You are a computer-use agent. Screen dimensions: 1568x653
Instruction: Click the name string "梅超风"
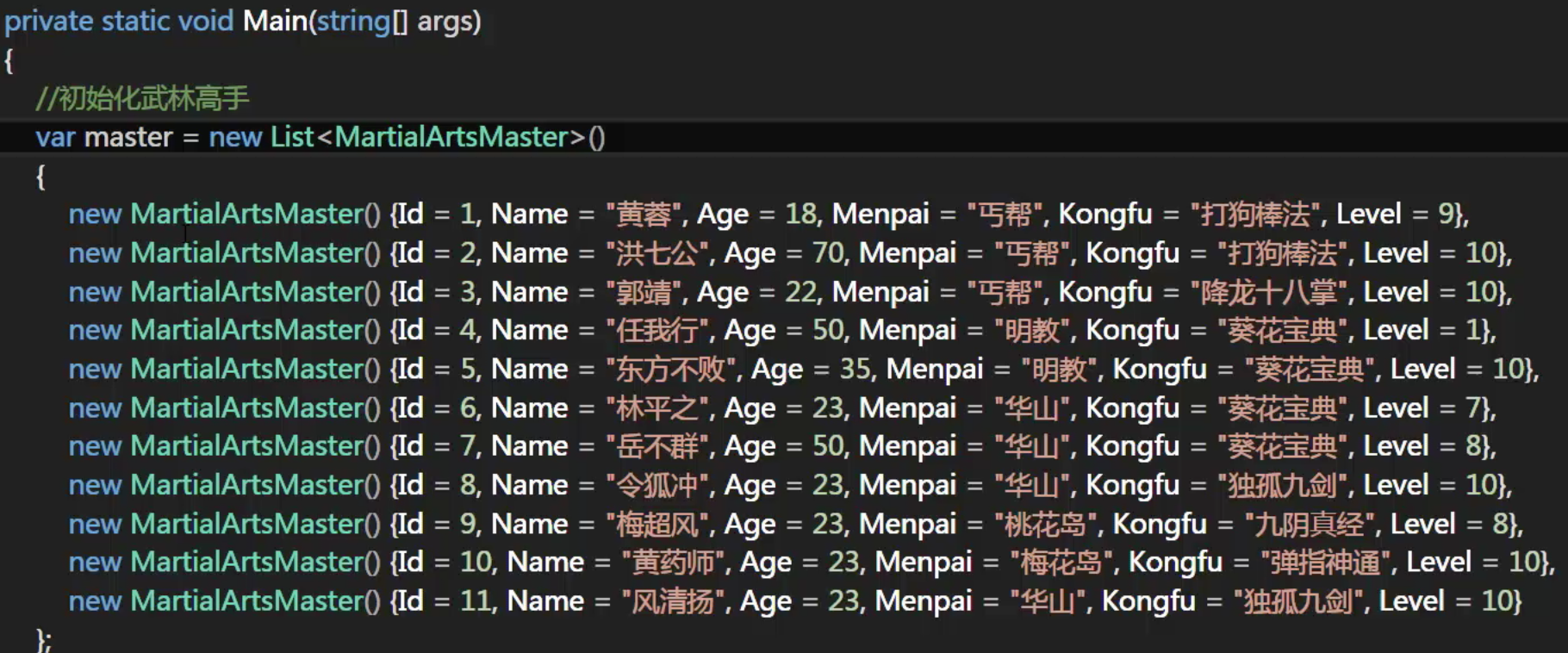click(658, 524)
